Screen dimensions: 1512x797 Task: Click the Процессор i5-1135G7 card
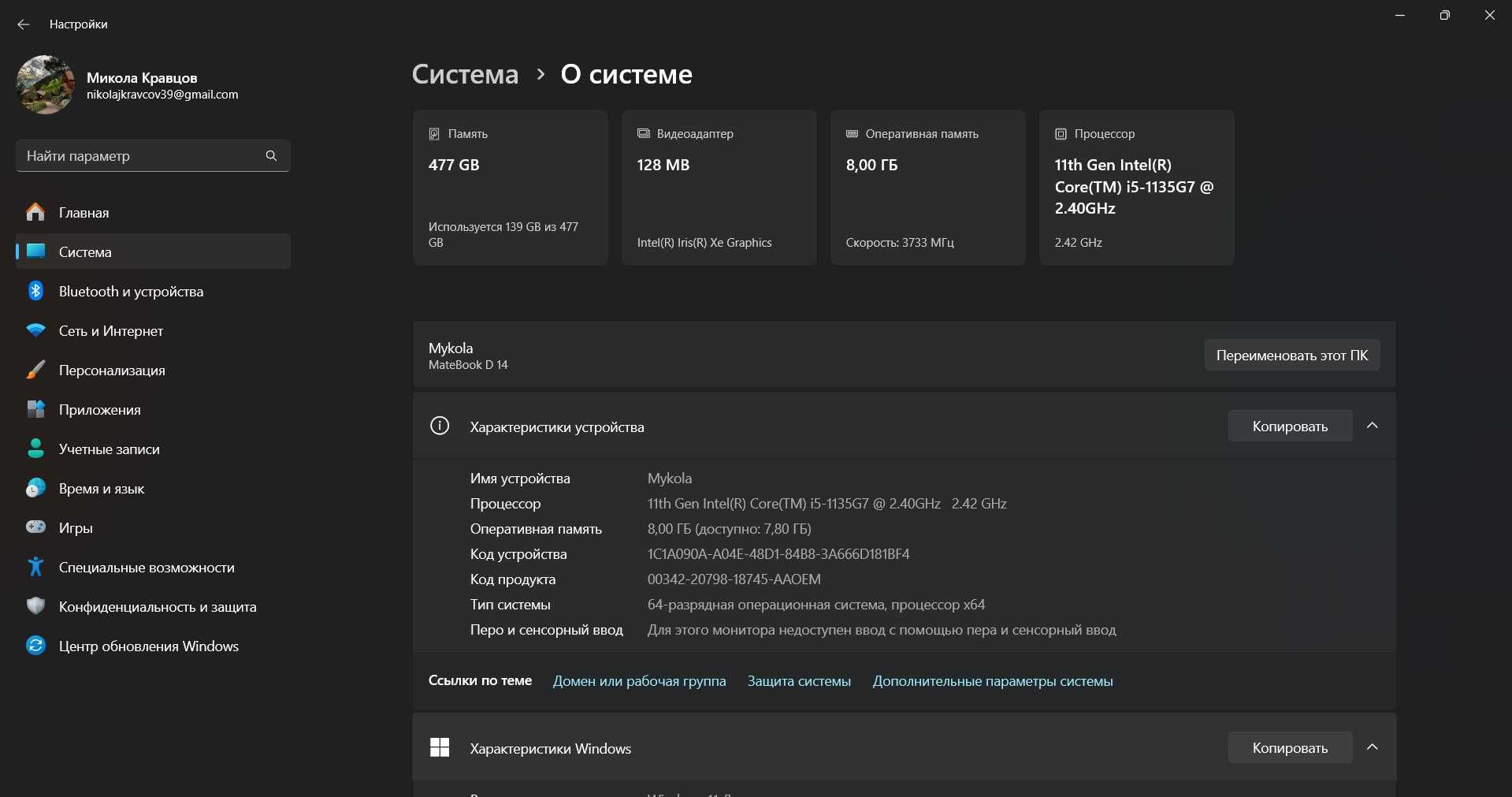(x=1137, y=188)
